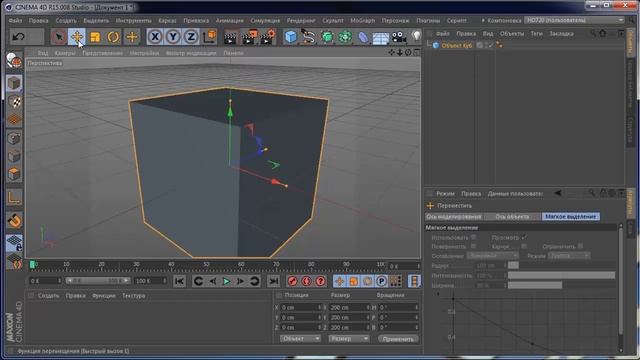Switch to Edges mode icon
This screenshot has width=640, height=360.
pyautogui.click(x=14, y=156)
